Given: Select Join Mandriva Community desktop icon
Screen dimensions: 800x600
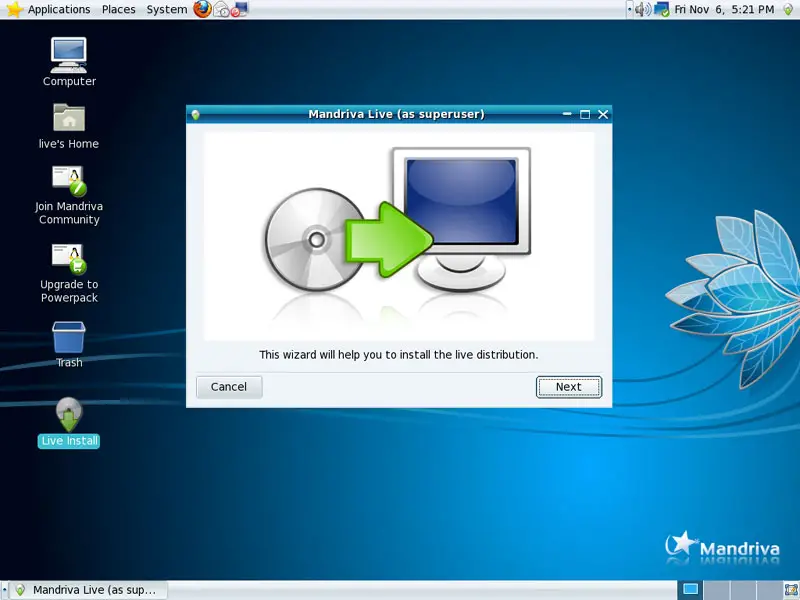Looking at the screenshot, I should pyautogui.click(x=69, y=196).
